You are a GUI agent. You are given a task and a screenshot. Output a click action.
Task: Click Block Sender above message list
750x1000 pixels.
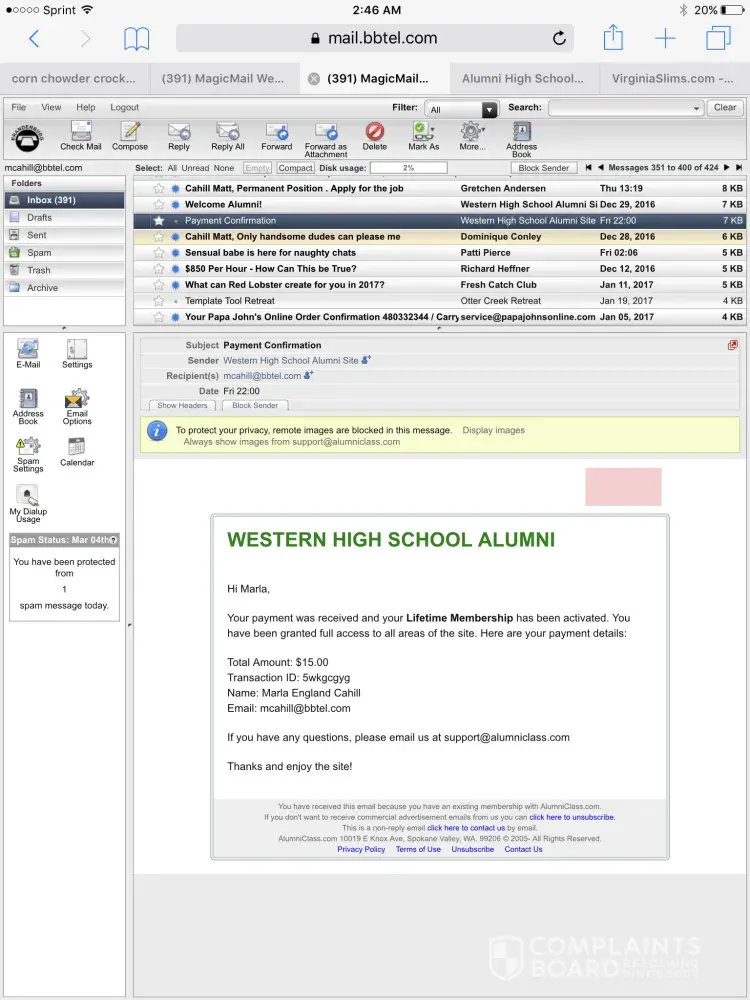[x=543, y=168]
